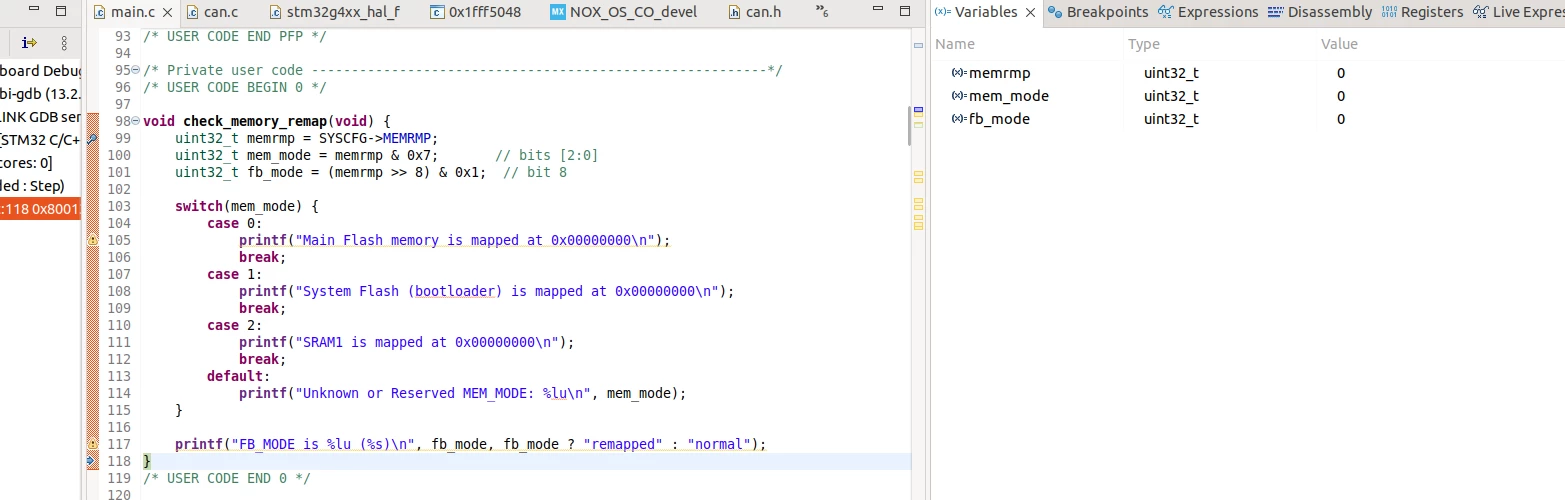Click the "System Flash (bootloader)" printf string
This screenshot has height=500, width=1565.
pyautogui.click(x=507, y=291)
